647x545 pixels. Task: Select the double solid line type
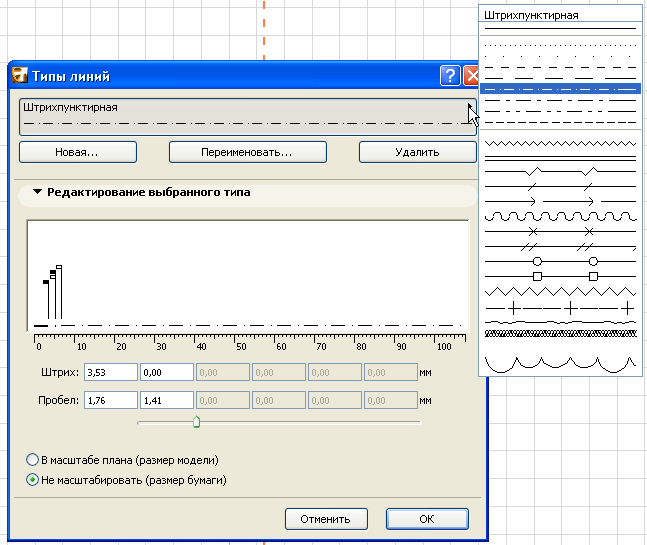pyautogui.click(x=560, y=158)
